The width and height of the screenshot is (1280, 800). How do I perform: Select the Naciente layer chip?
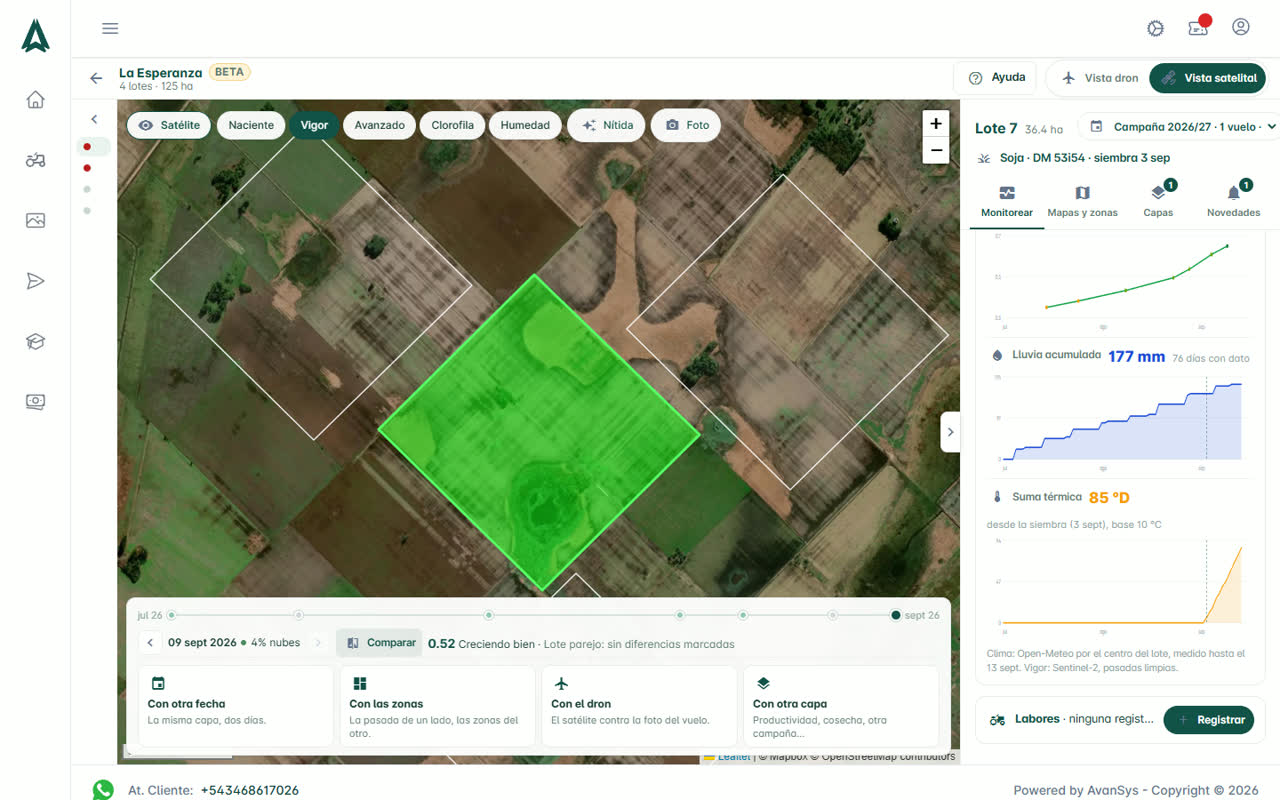point(251,125)
